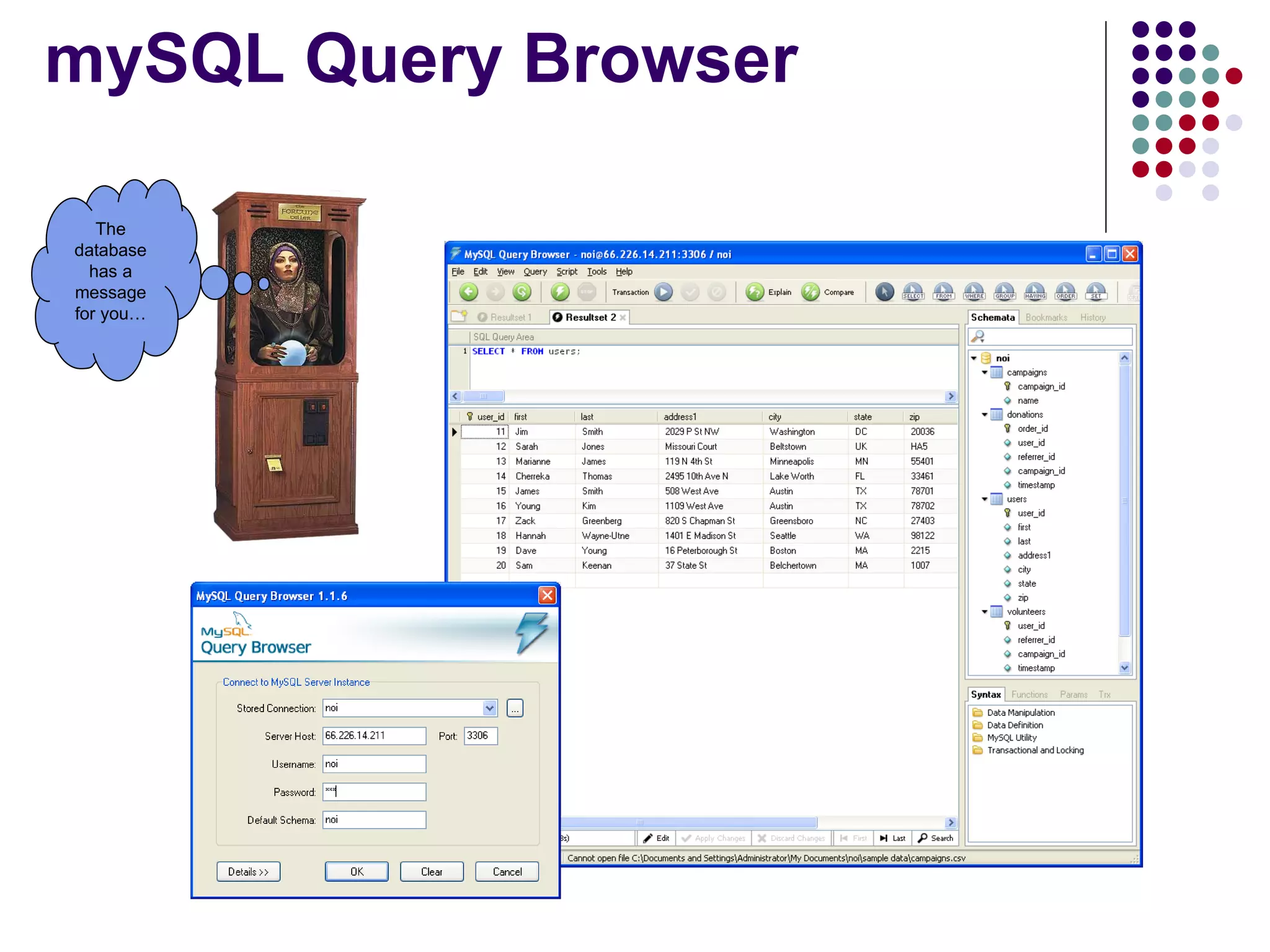The height and width of the screenshot is (952, 1270).
Task: Click the schemata search magnifier icon
Action: tap(978, 337)
